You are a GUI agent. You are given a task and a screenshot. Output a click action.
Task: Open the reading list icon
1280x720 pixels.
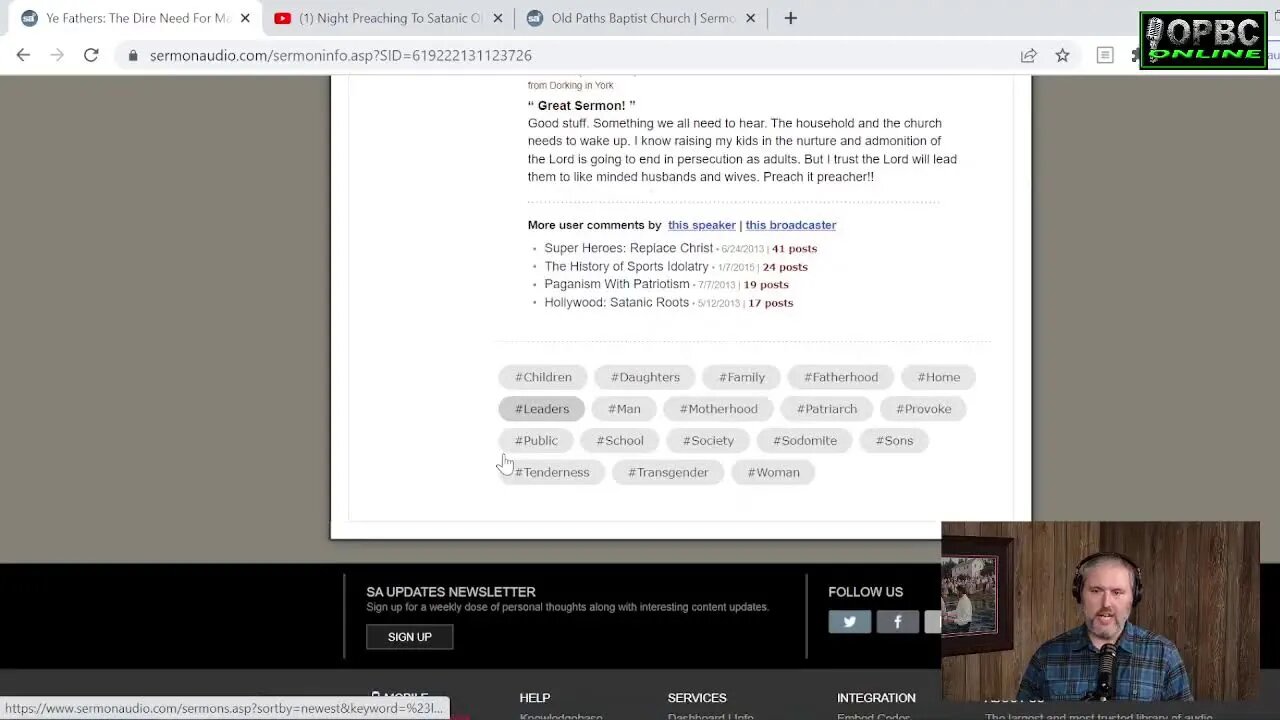point(1105,56)
